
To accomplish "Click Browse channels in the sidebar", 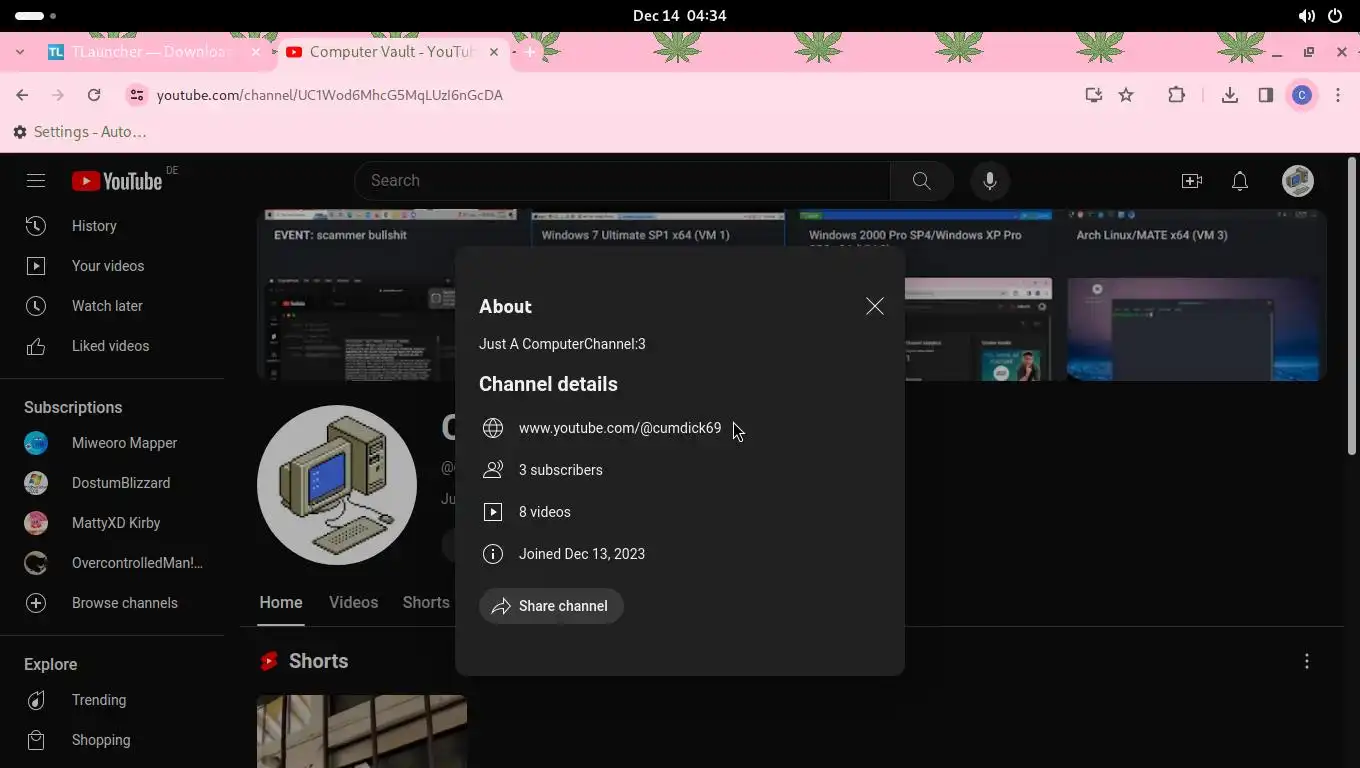I will point(112,603).
